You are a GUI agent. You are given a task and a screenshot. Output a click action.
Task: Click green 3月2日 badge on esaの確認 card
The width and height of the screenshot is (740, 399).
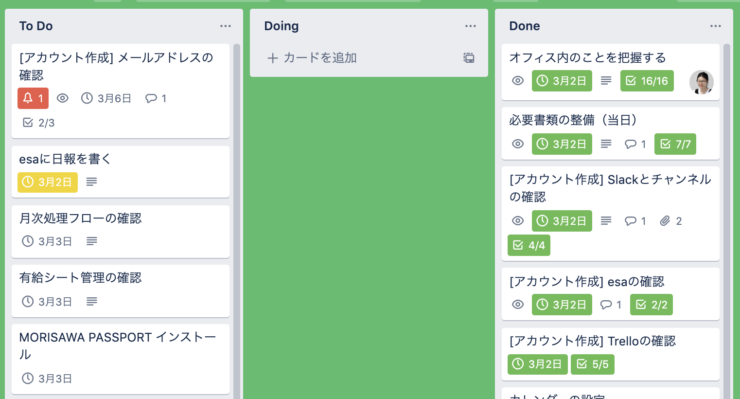coord(562,305)
